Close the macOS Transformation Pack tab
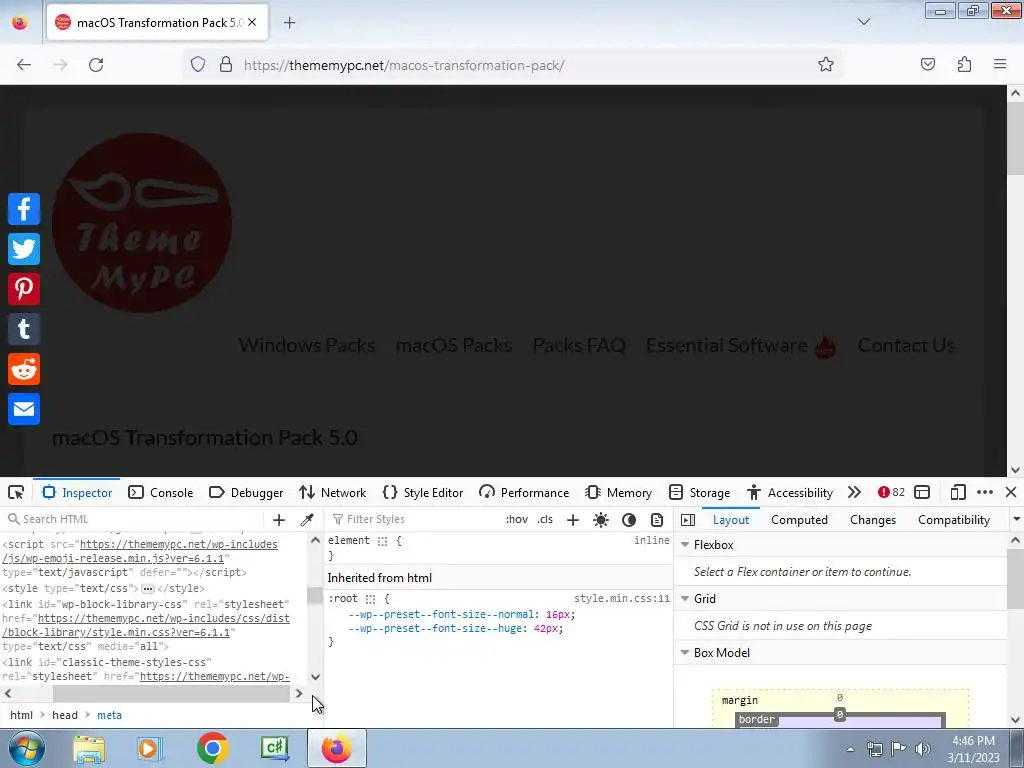1024x768 pixels. pos(252,22)
